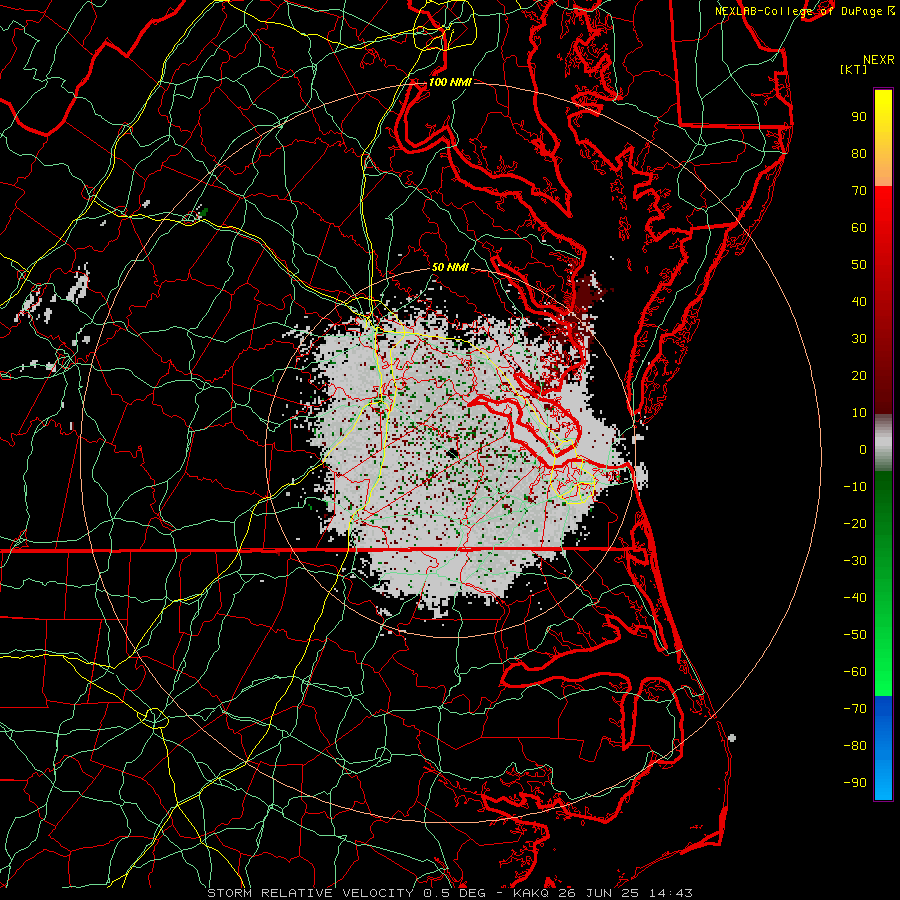This screenshot has width=900, height=900.
Task: Click the '50 NMI' range ring label
Action: tap(450, 267)
